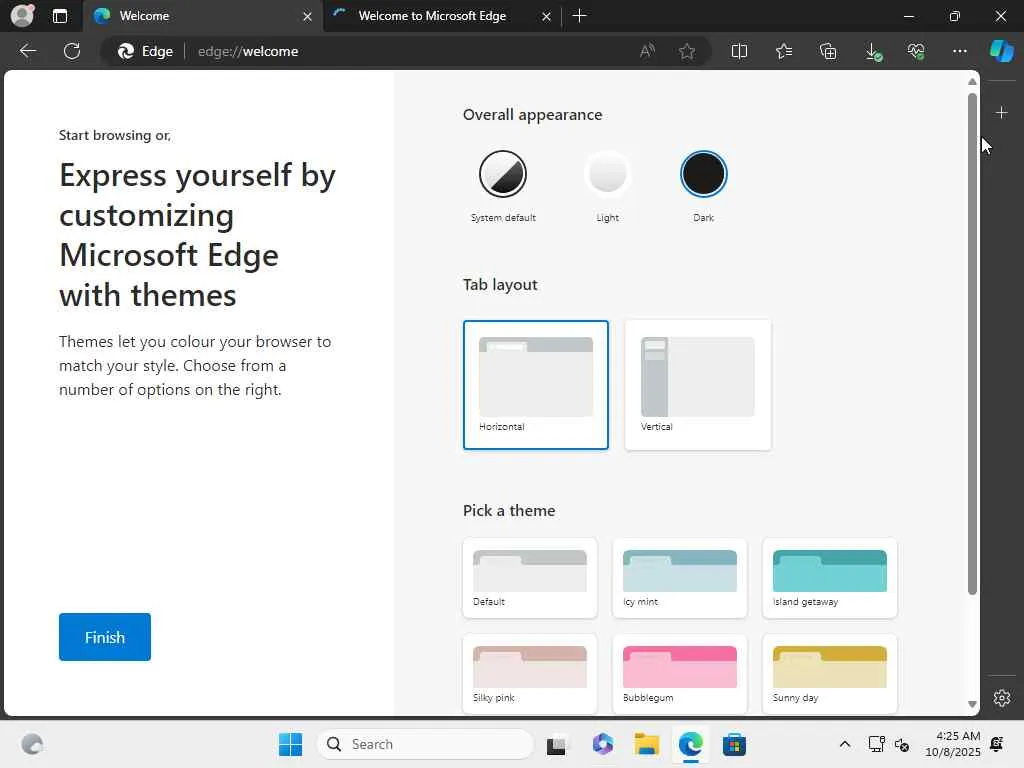Viewport: 1024px width, 768px height.
Task: Open the profile avatar in title bar
Action: (x=22, y=15)
